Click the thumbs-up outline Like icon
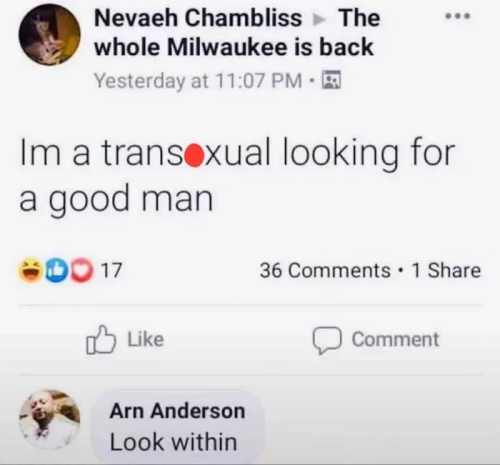Viewport: 500px width, 465px height. point(100,340)
